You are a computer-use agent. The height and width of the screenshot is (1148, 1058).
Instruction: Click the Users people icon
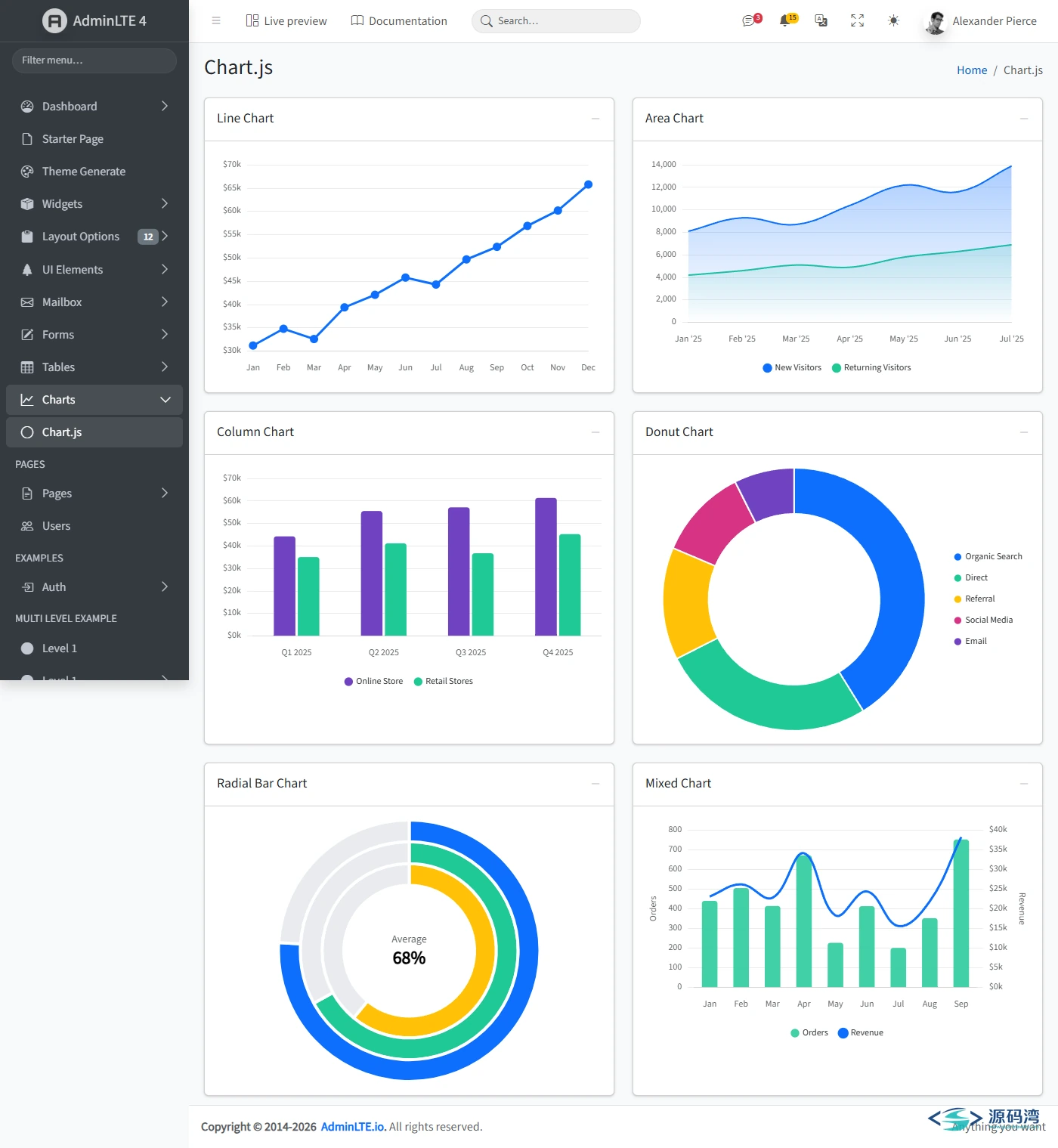point(27,526)
